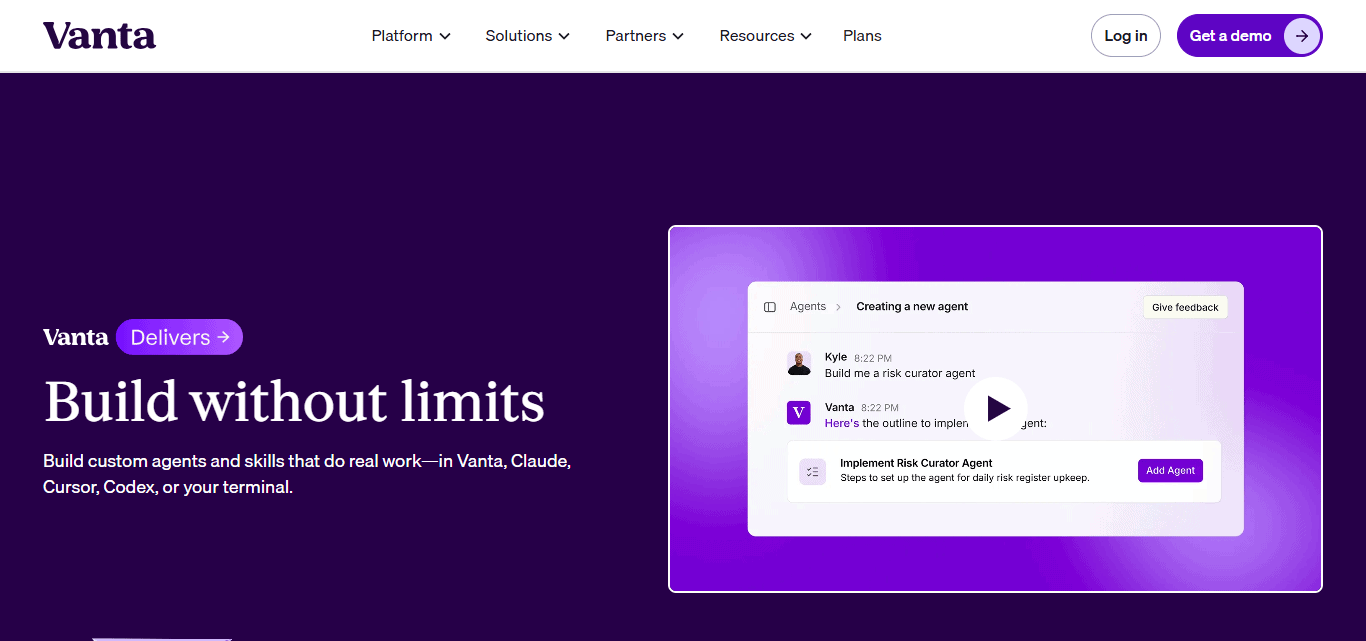Image resolution: width=1366 pixels, height=641 pixels.
Task: Click the "Here's" highlighted word in Vanta's reply
Action: [x=842, y=423]
